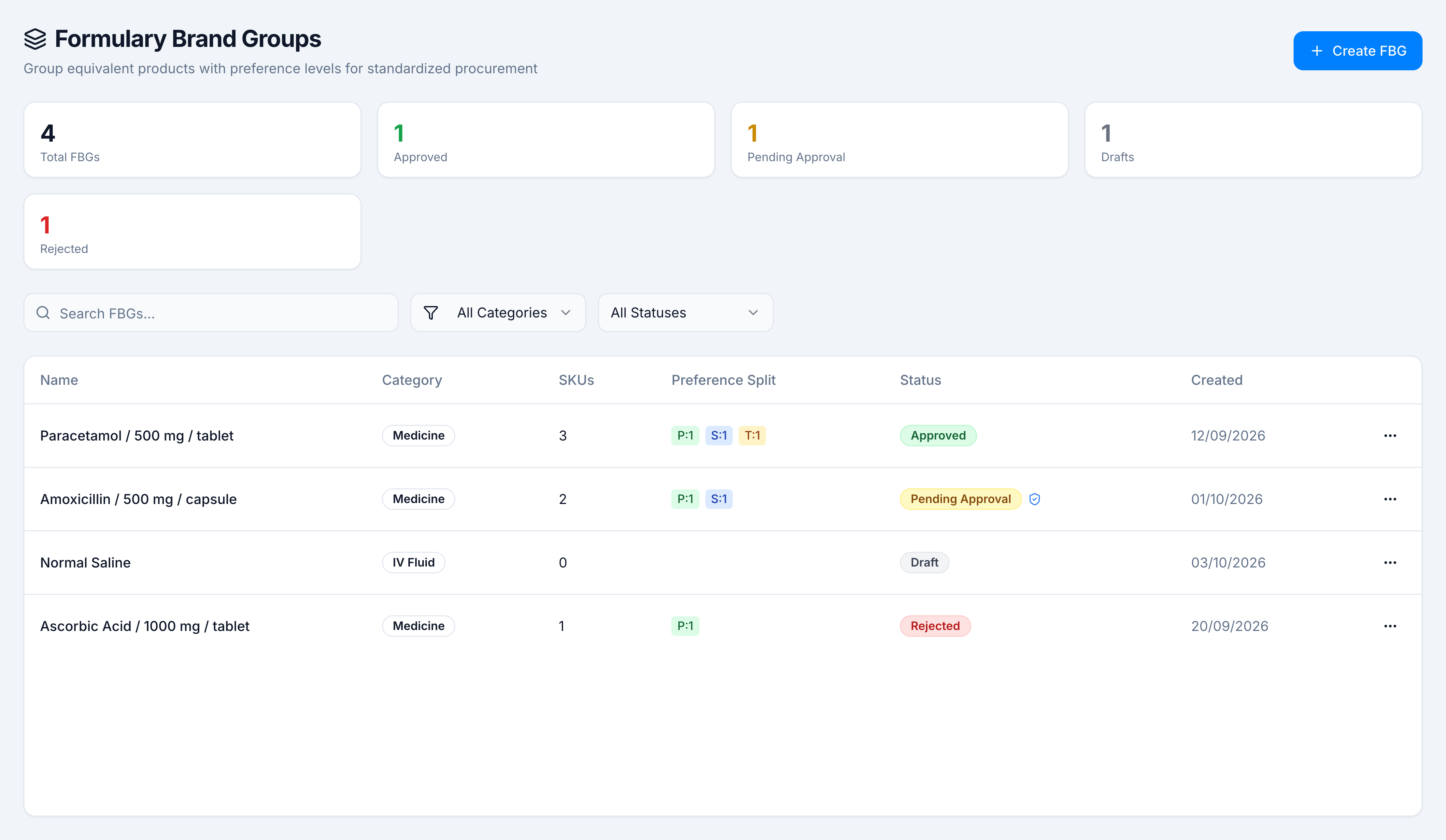Screen dimensions: 1446x840
Task: Click the Approved status badge in table
Action: (x=938, y=436)
